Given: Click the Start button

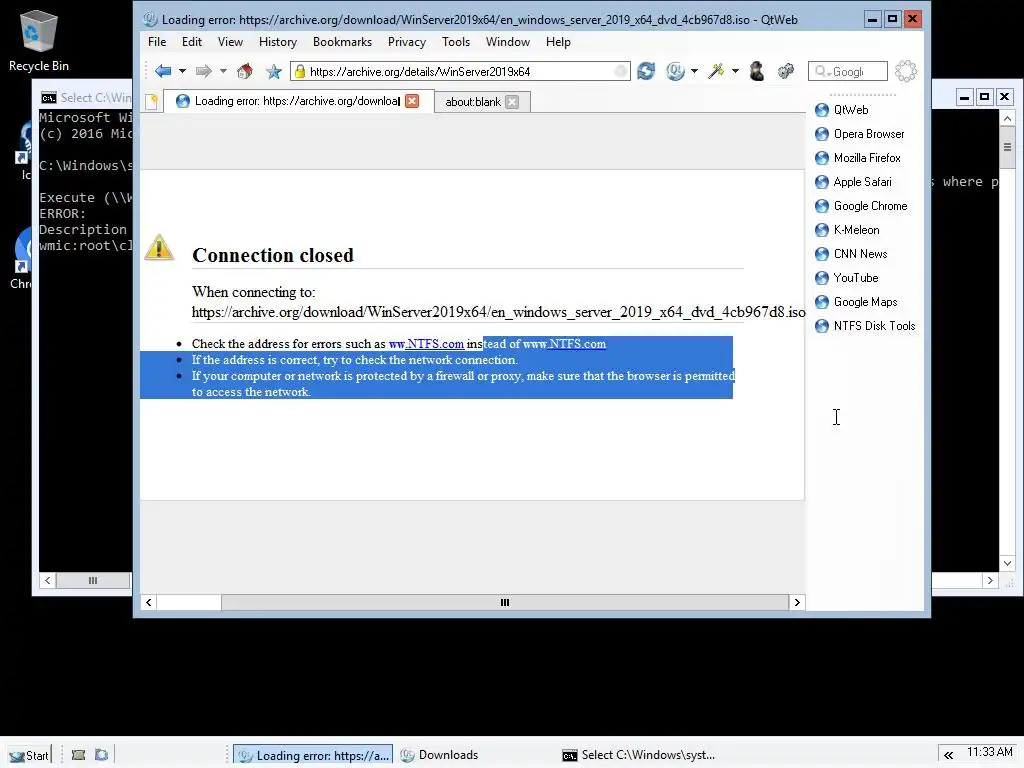Looking at the screenshot, I should [x=29, y=756].
